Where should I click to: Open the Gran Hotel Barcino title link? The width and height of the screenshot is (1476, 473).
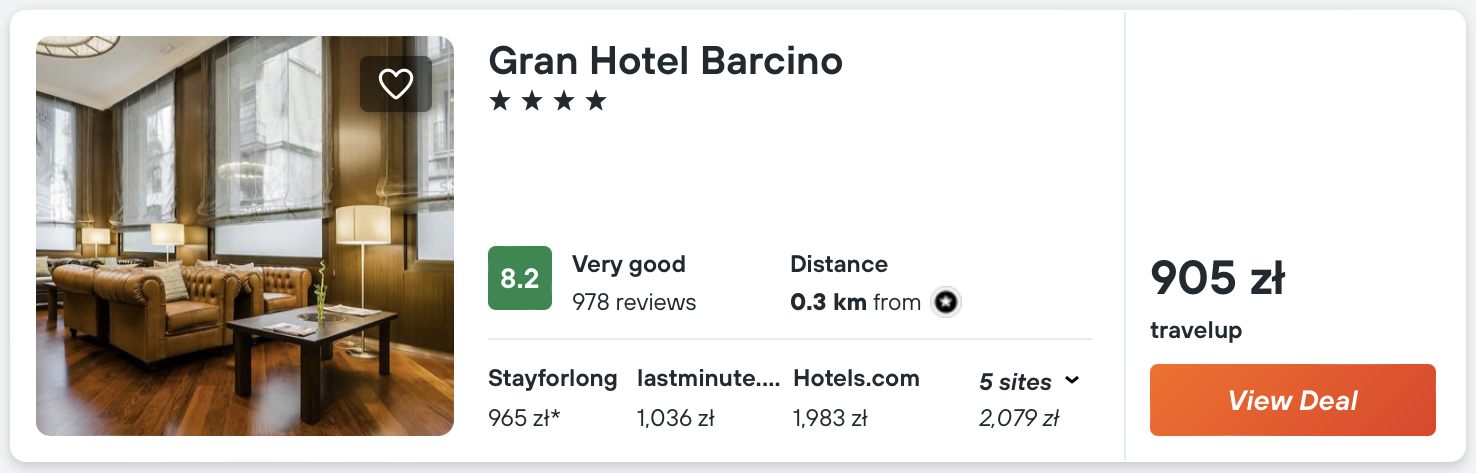click(x=665, y=61)
